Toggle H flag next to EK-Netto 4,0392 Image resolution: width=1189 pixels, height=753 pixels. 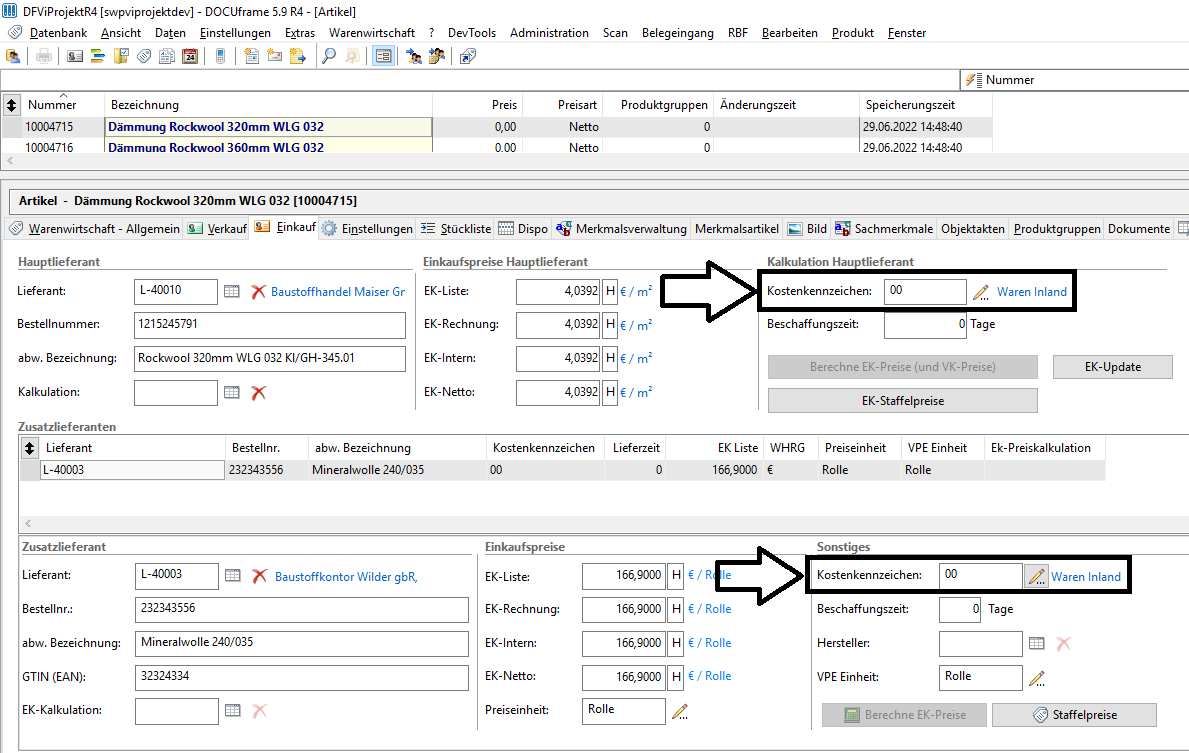610,392
